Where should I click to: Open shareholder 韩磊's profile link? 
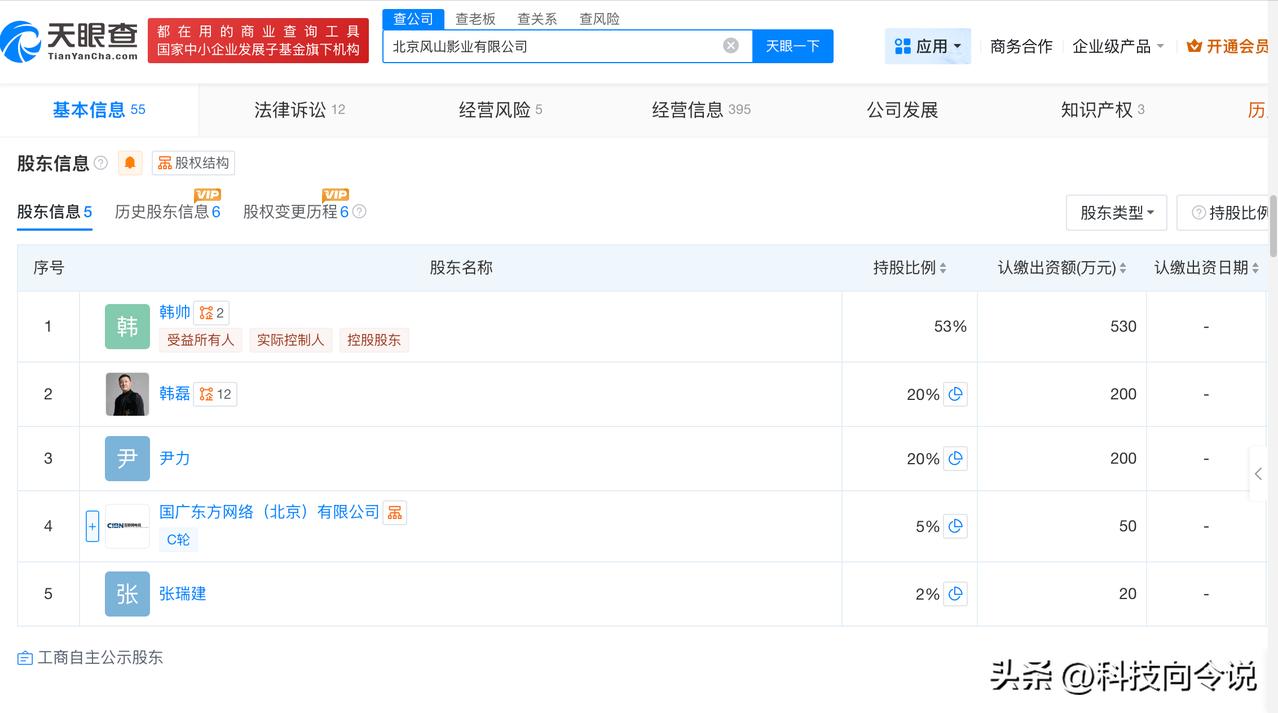tap(175, 393)
